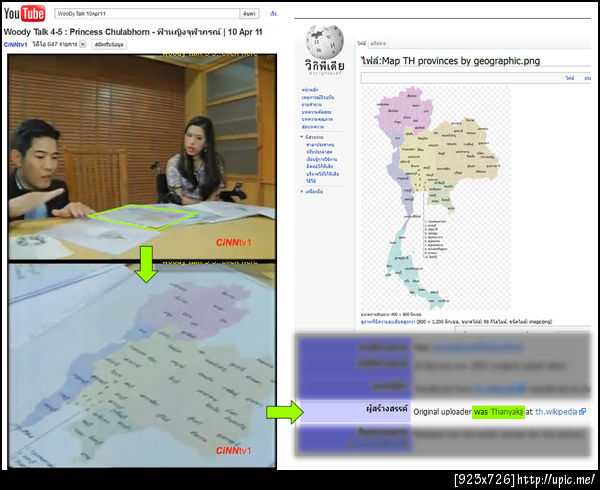
Task: Click the Map TH provinces by geographic.png heading
Action: click(450, 61)
